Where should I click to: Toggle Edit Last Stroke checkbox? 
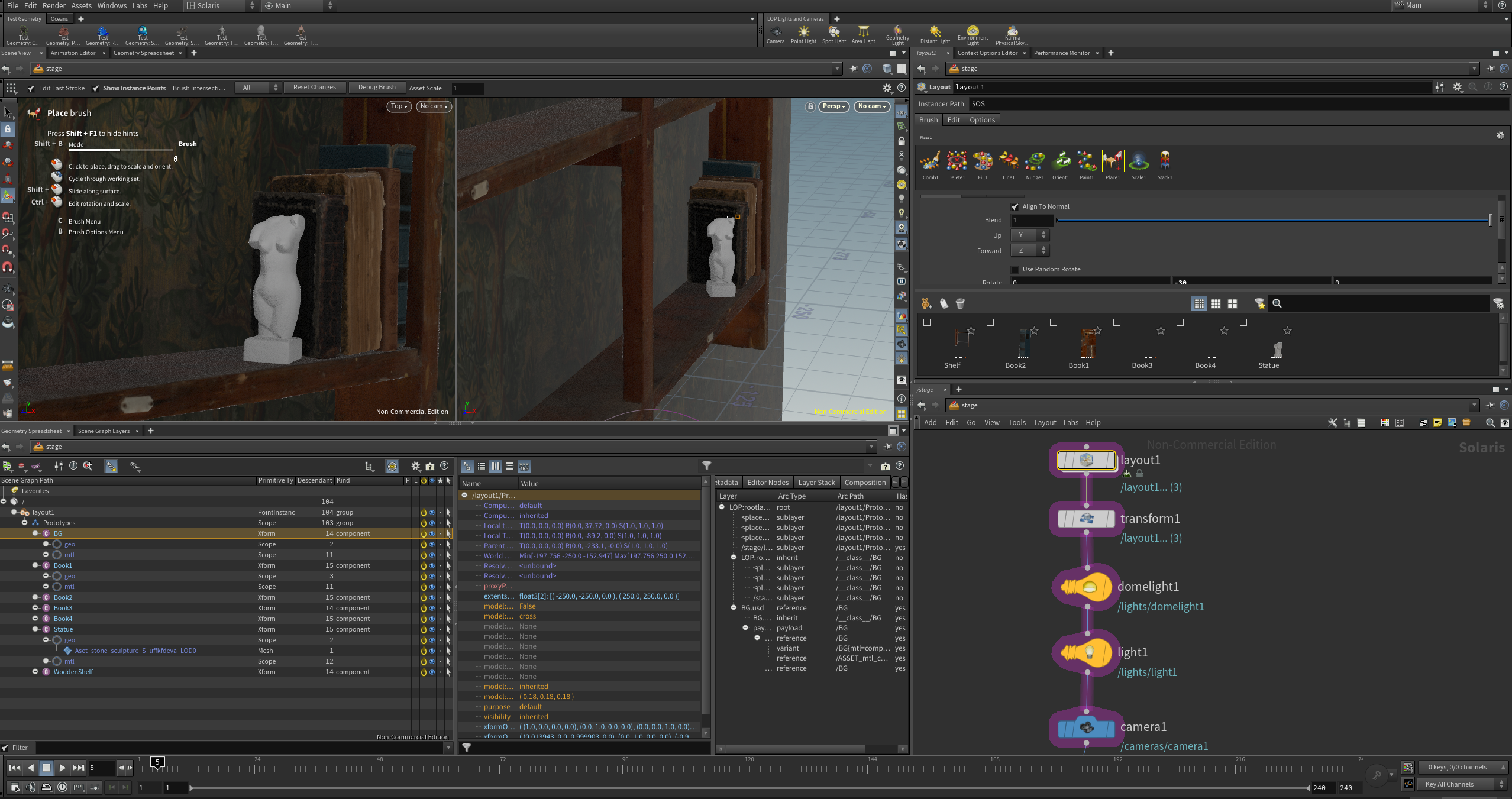[x=31, y=88]
